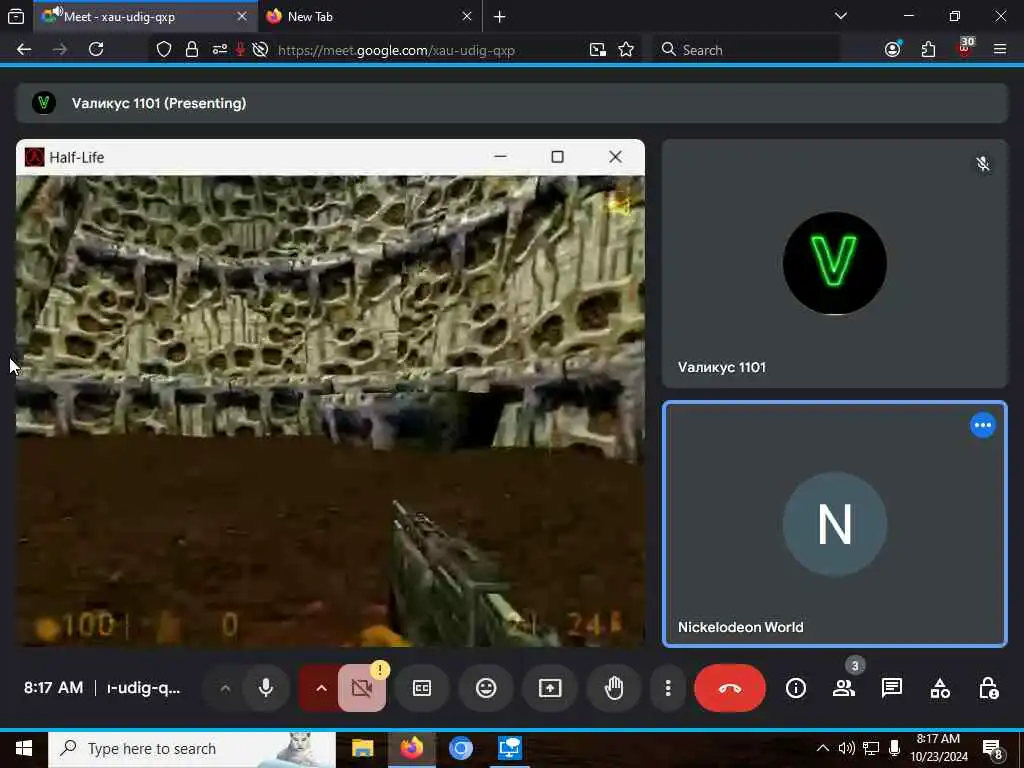Click the Firefox taskbar icon

tap(411, 748)
